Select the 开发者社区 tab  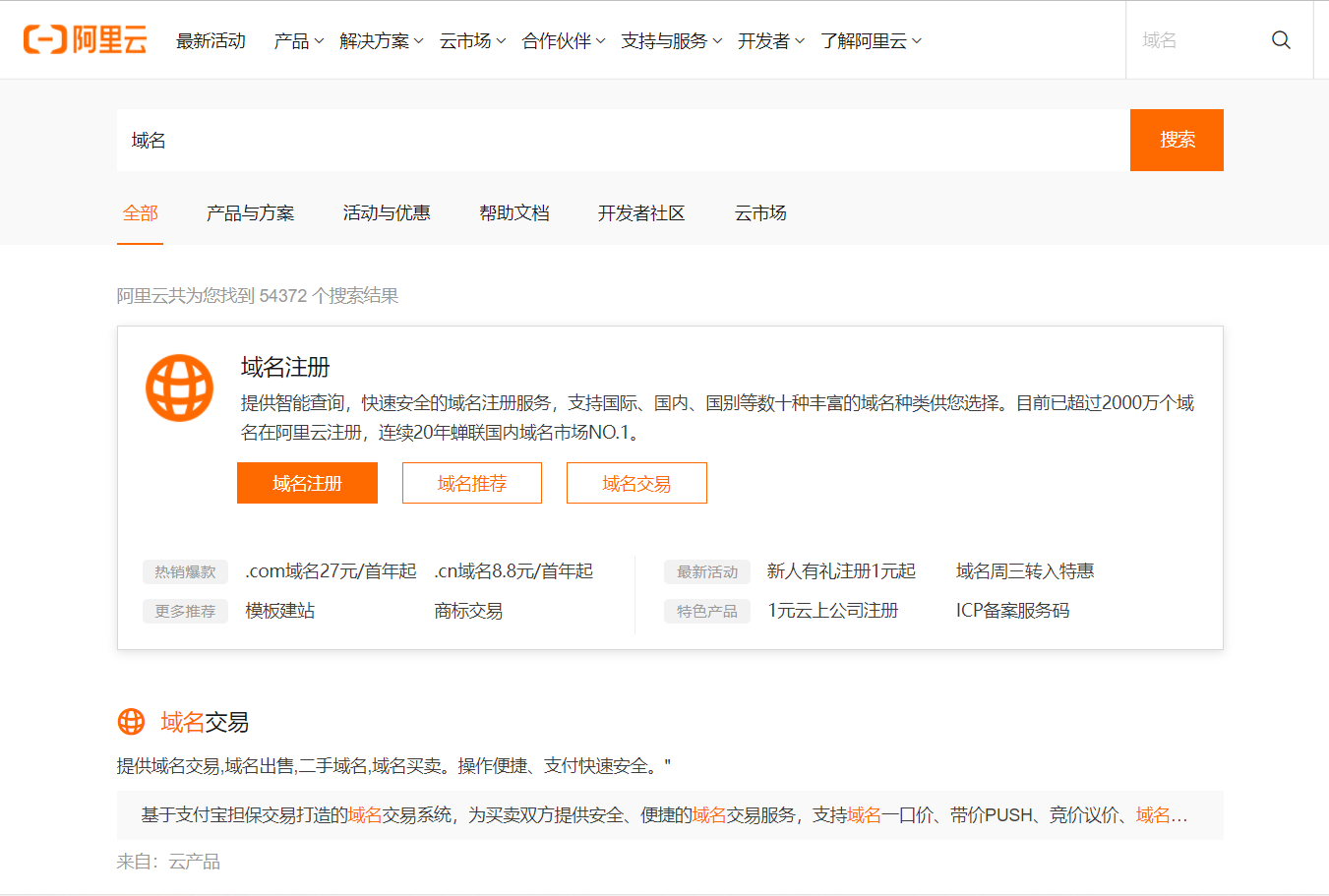click(641, 212)
